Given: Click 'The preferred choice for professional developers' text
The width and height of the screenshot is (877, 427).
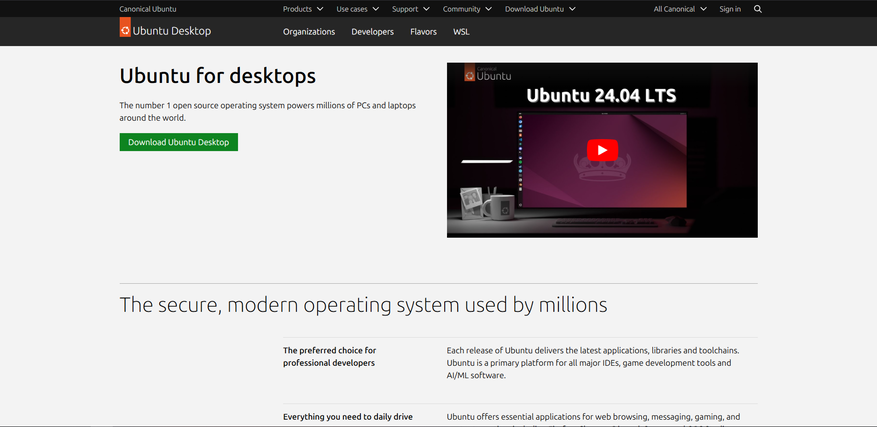Looking at the screenshot, I should pyautogui.click(x=329, y=356).
